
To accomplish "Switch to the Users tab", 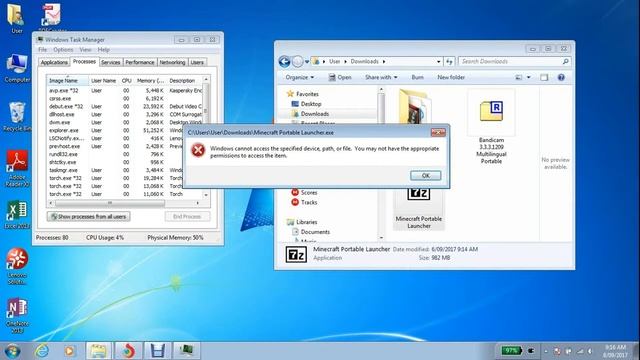I will [x=197, y=62].
